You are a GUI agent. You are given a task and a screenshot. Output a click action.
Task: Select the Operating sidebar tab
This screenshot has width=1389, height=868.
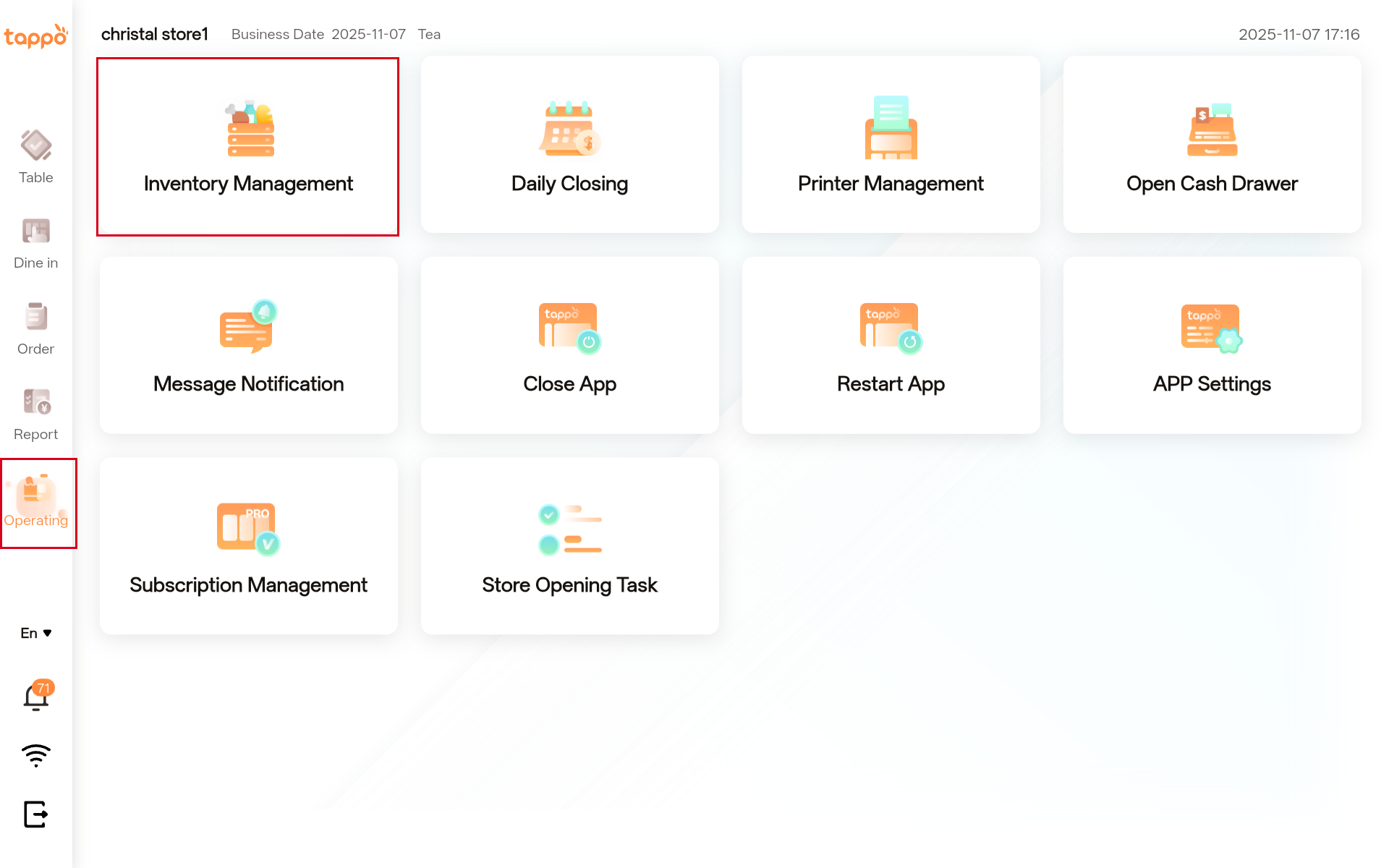click(x=37, y=503)
